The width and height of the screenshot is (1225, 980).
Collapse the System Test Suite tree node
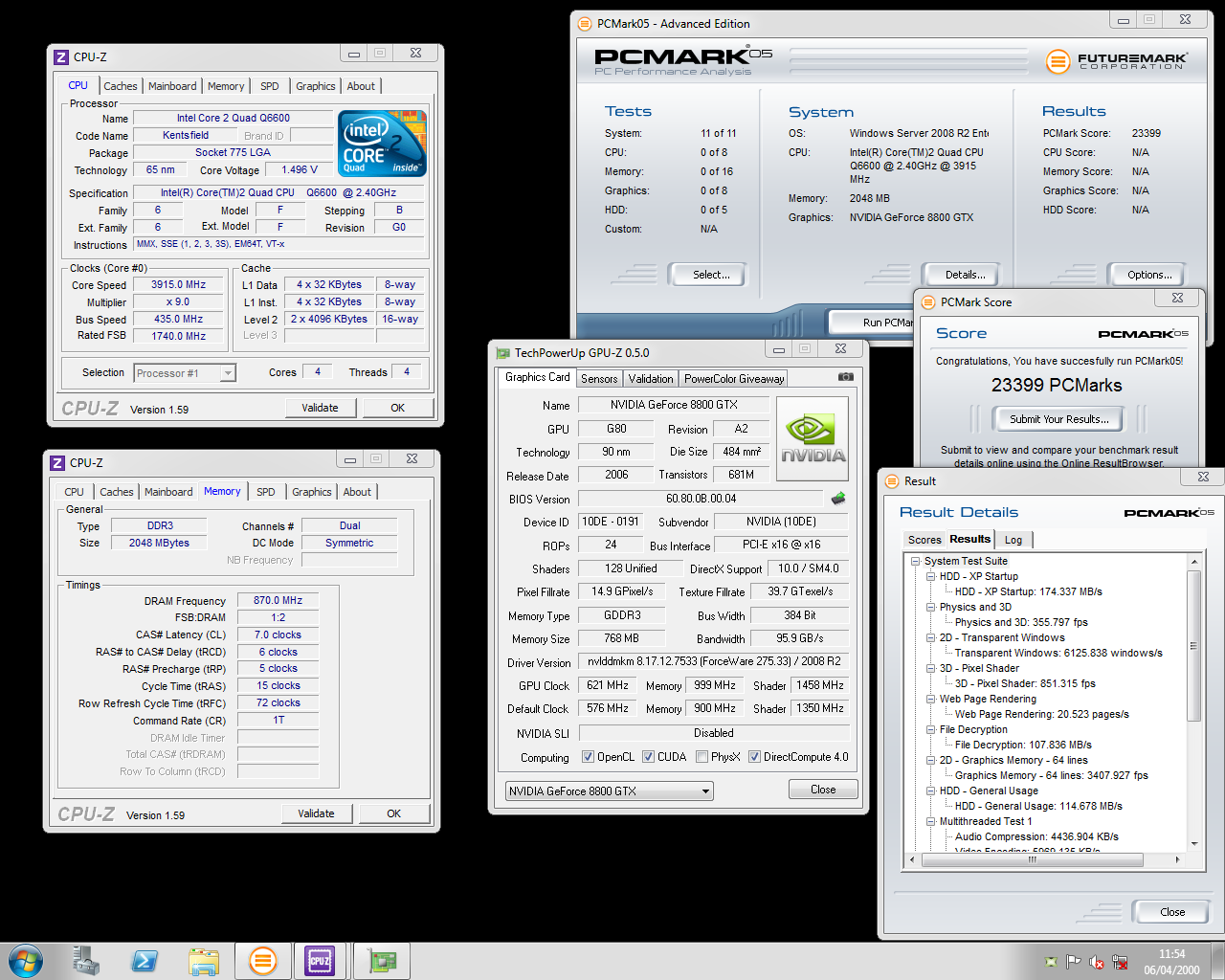pos(916,562)
